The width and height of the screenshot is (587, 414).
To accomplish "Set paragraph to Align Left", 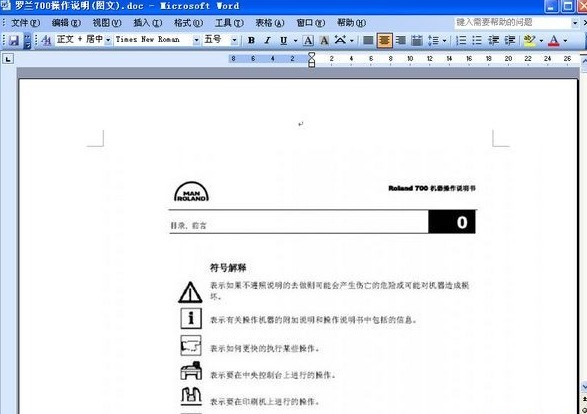I will point(368,40).
